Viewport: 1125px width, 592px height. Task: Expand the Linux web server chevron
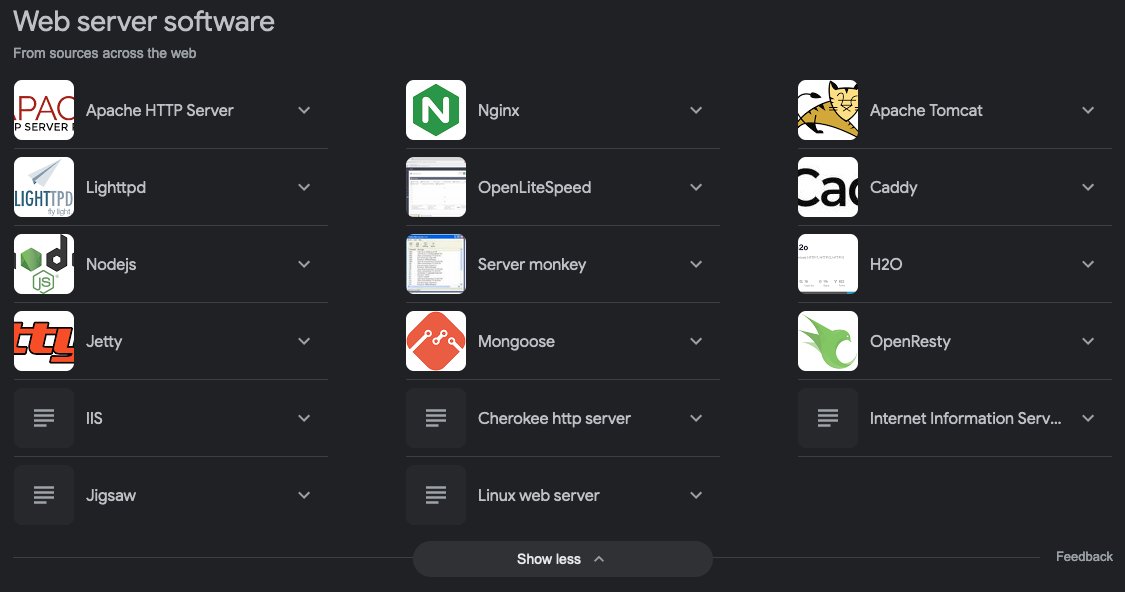point(696,495)
